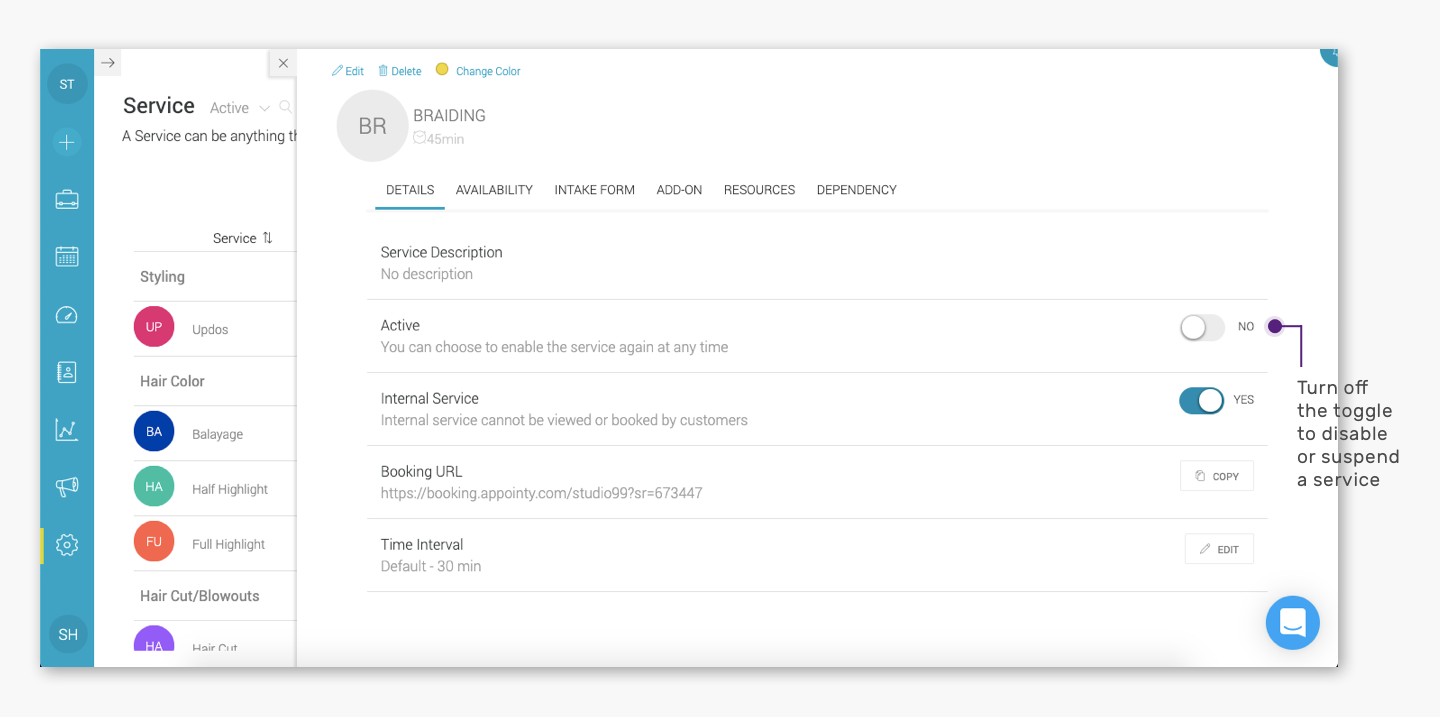This screenshot has width=1440, height=718.
Task: Open the briefcase icon in sidebar
Action: pyautogui.click(x=67, y=199)
